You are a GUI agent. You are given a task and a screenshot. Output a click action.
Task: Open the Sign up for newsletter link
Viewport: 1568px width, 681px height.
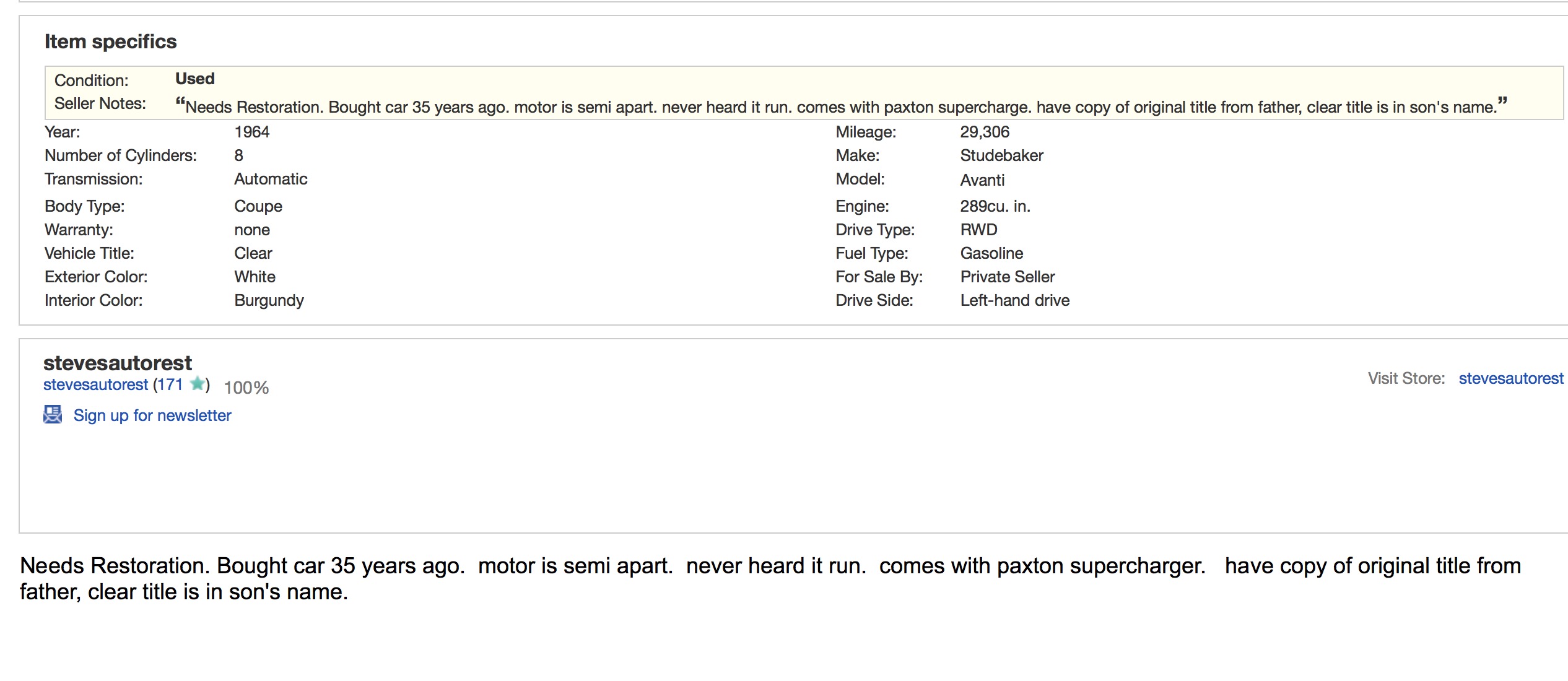[x=152, y=415]
